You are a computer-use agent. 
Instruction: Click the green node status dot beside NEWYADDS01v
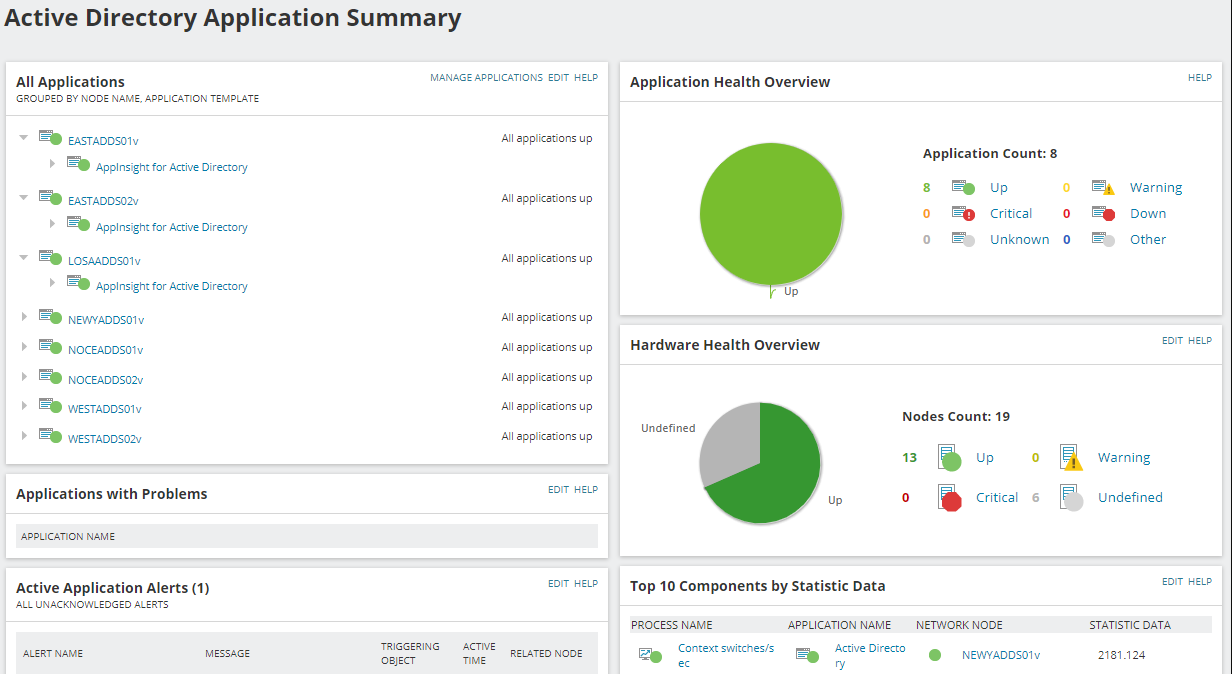click(935, 655)
